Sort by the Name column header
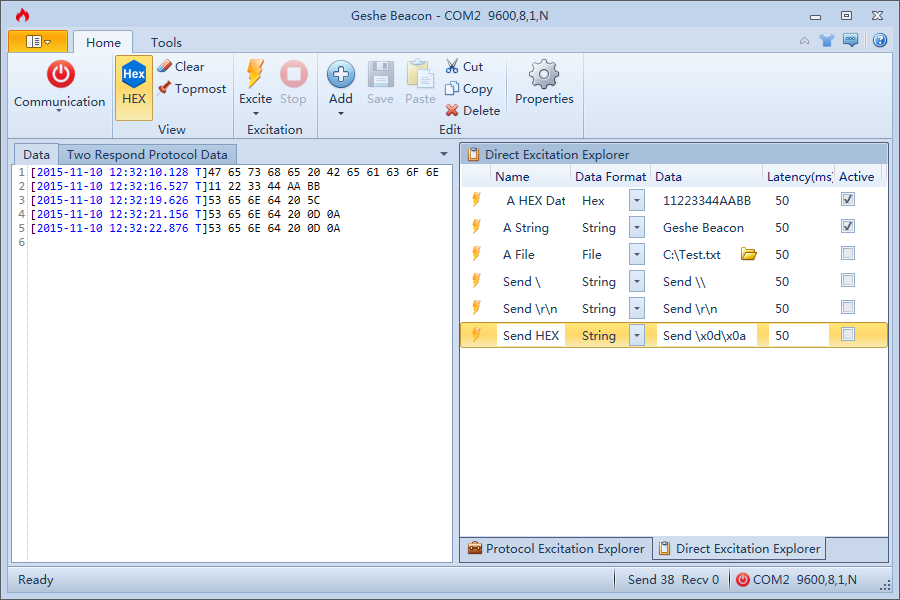 pos(530,176)
